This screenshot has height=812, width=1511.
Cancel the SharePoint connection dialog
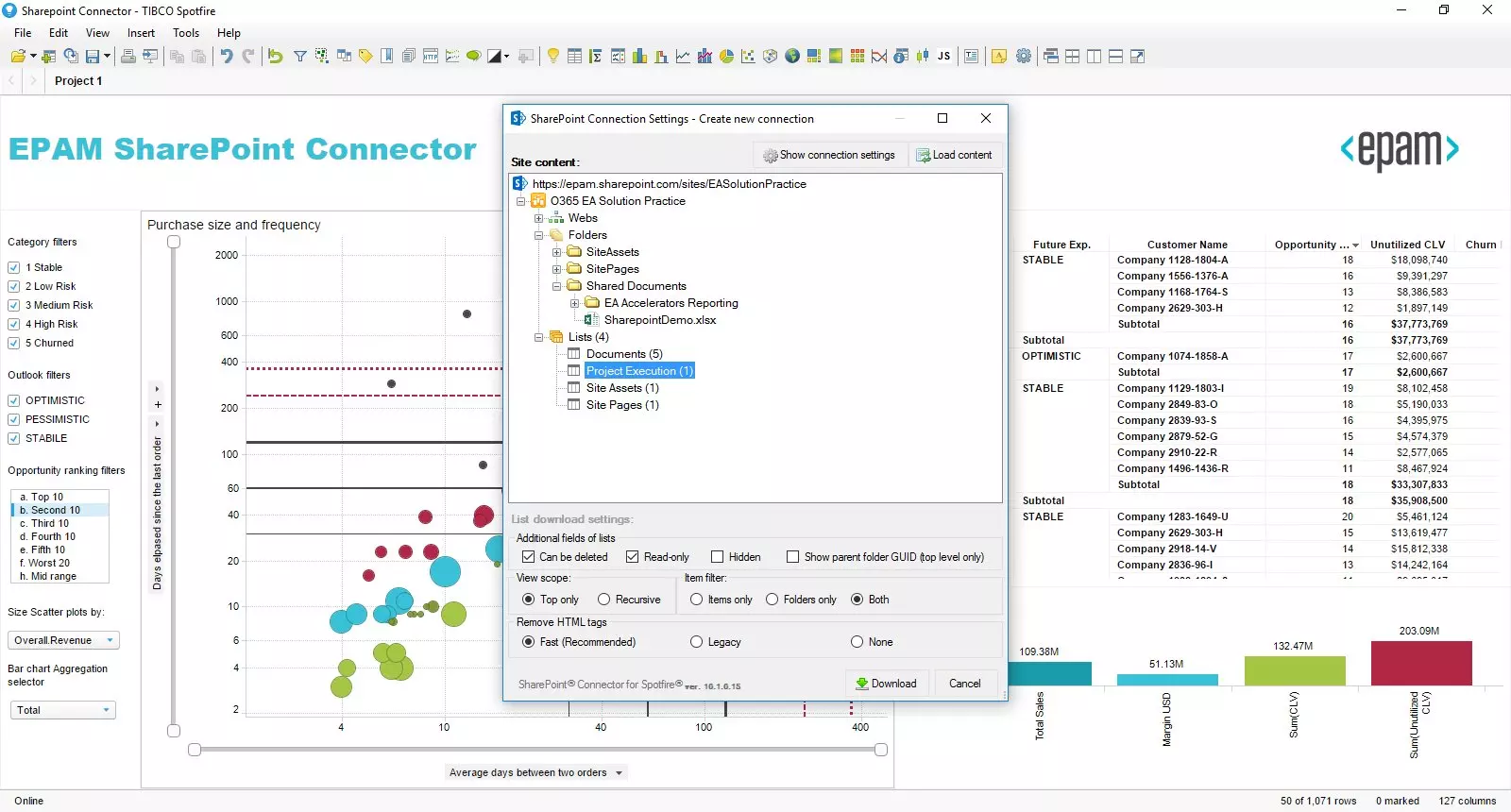(965, 684)
